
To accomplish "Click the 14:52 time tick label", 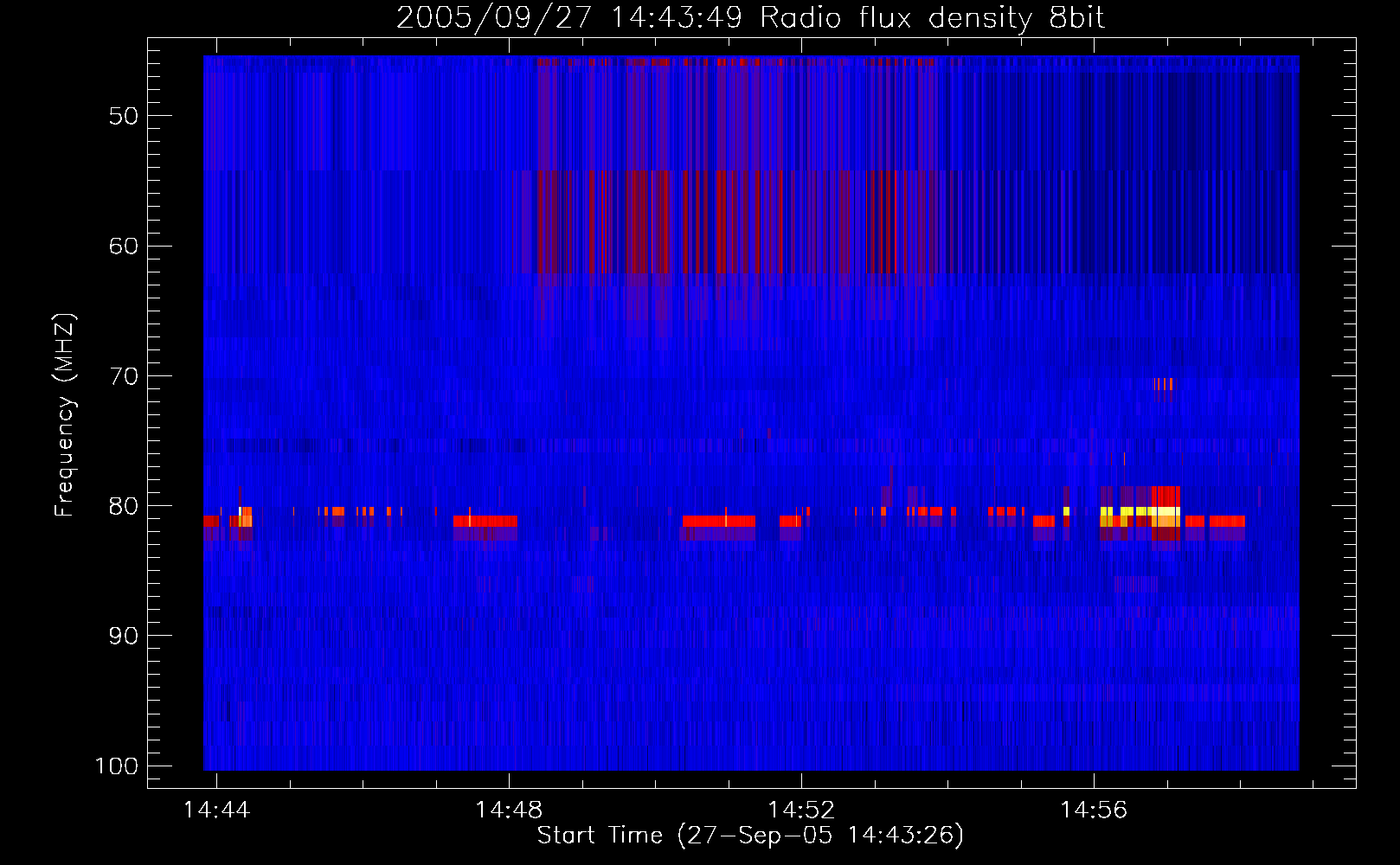I will (x=801, y=810).
